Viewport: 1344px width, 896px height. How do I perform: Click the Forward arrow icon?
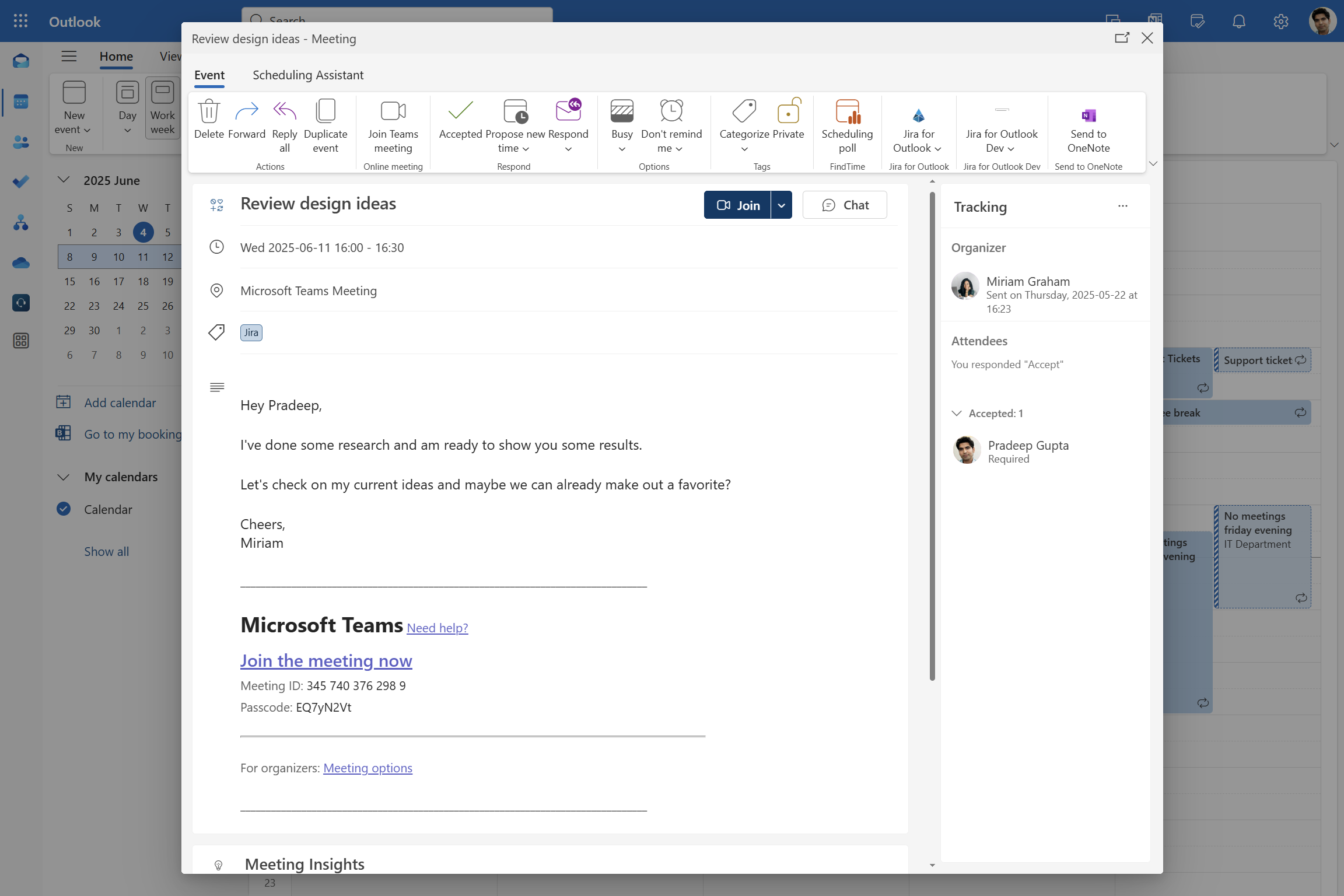[x=246, y=111]
